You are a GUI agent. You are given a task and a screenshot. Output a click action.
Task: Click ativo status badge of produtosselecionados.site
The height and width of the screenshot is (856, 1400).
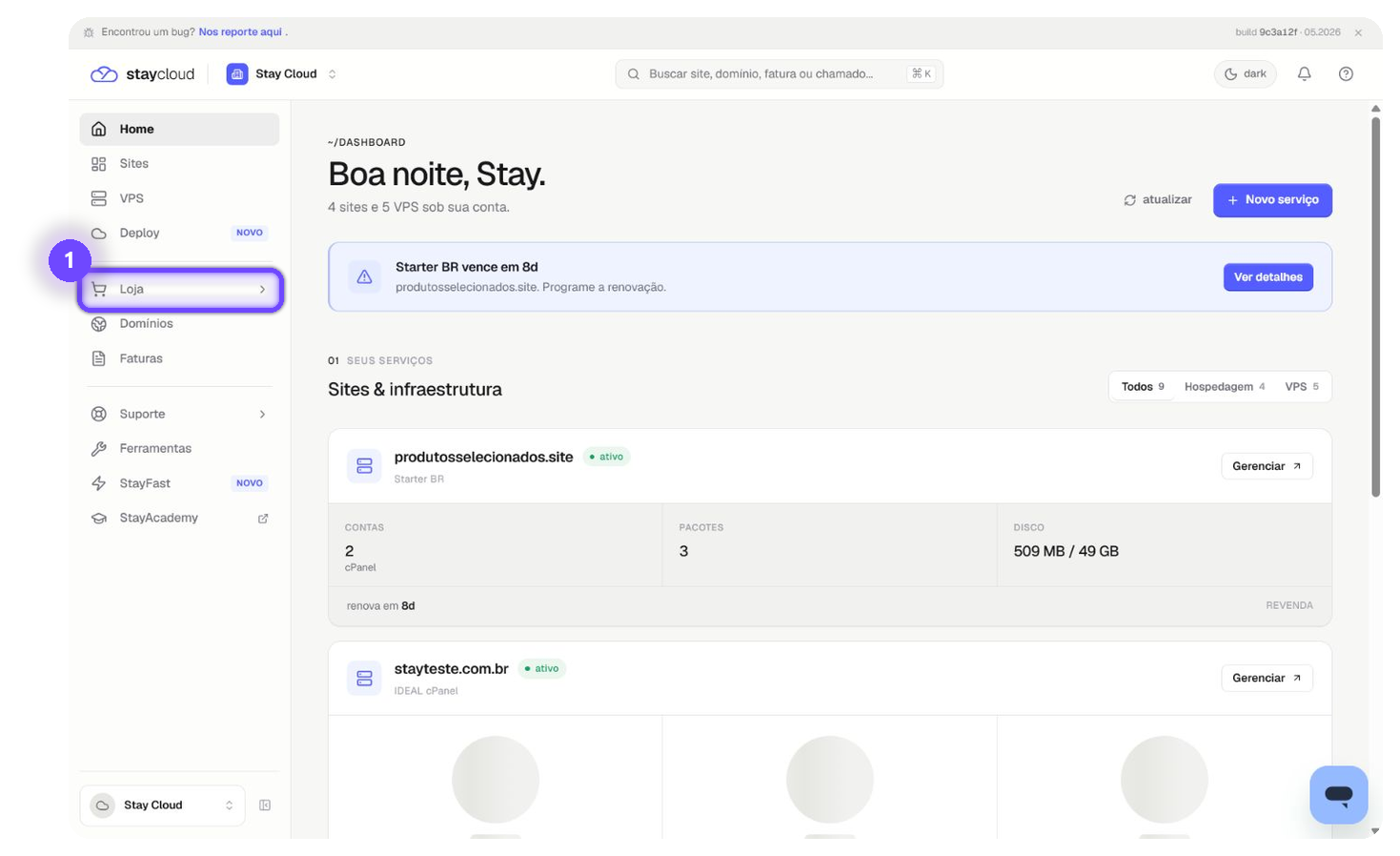[606, 458]
